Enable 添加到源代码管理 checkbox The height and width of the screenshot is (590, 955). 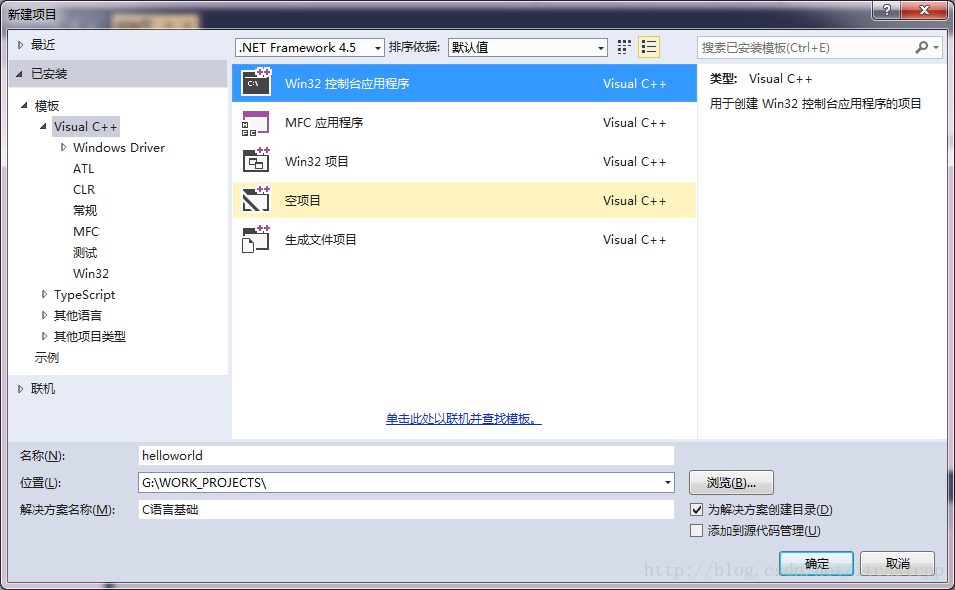697,530
